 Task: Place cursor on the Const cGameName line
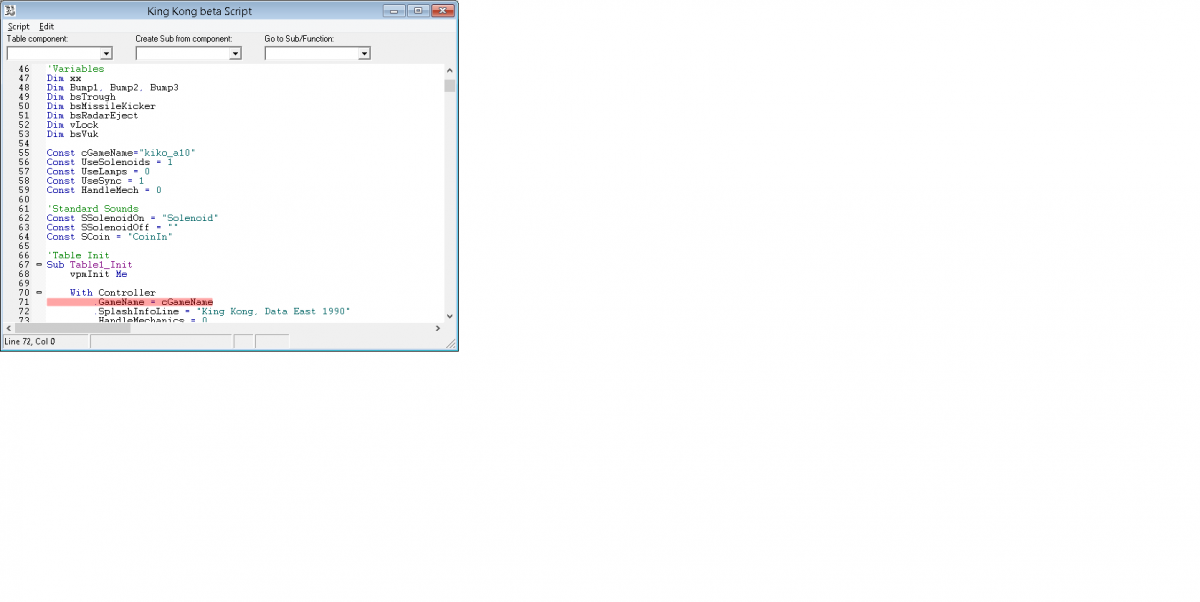(120, 152)
